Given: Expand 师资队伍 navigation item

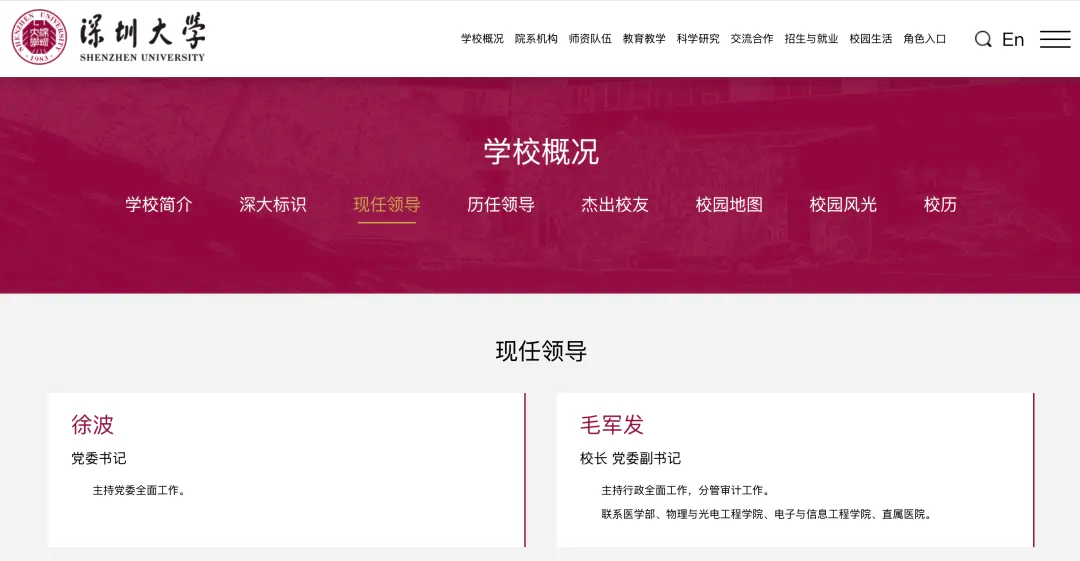Looking at the screenshot, I should tap(590, 39).
